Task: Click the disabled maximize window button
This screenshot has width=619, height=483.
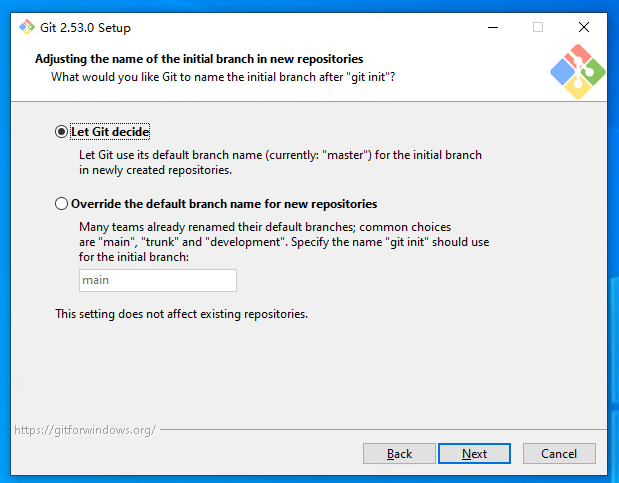Action: pyautogui.click(x=538, y=28)
